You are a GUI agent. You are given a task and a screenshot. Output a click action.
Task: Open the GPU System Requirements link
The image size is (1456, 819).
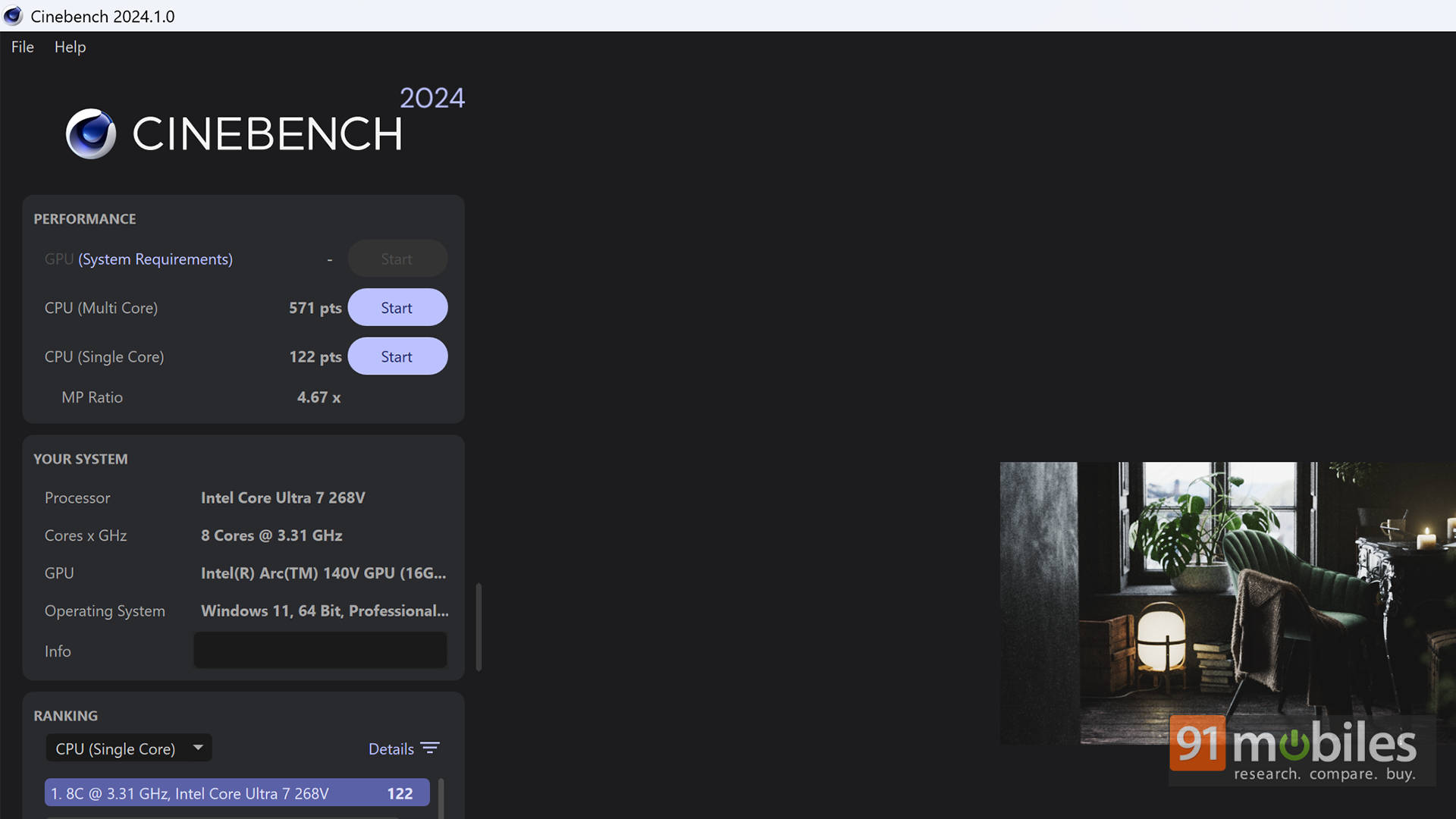pyautogui.click(x=155, y=259)
